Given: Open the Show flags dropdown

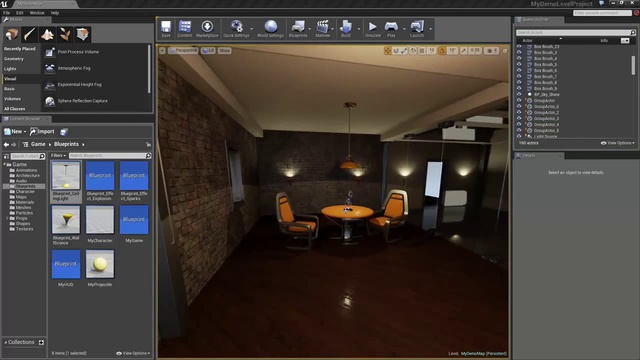Looking at the screenshot, I should point(224,51).
